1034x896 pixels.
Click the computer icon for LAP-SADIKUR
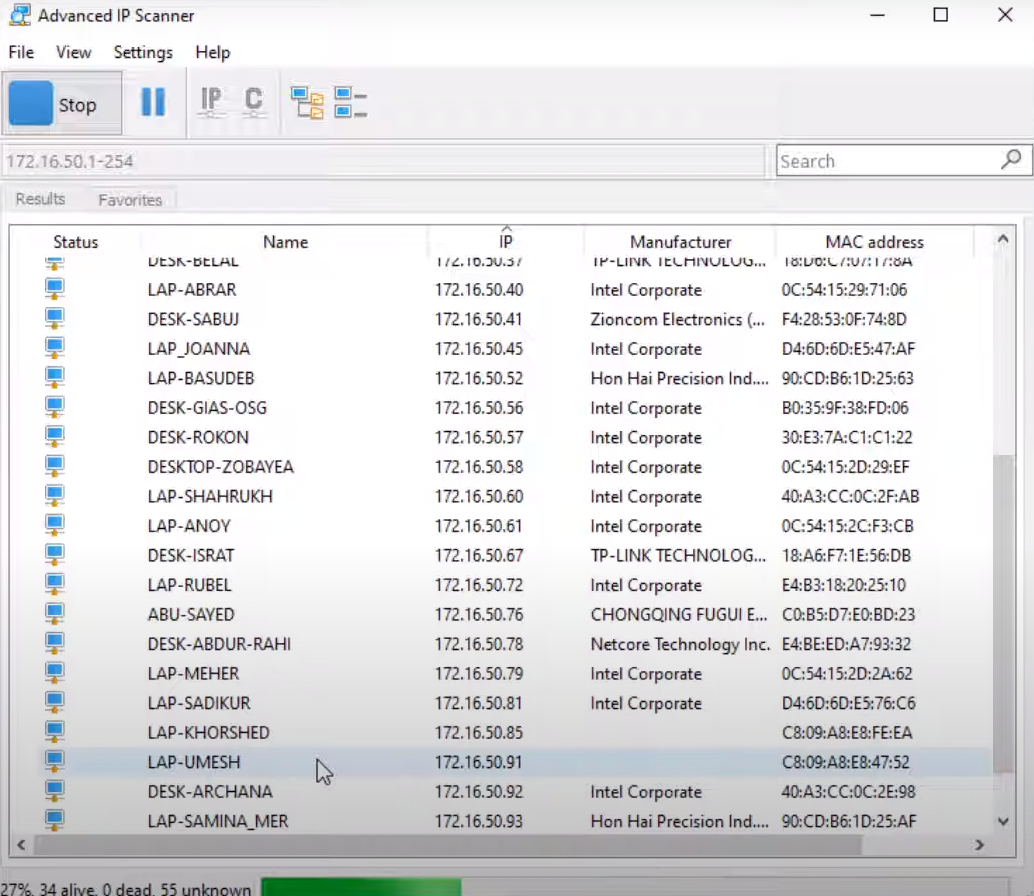(x=55, y=703)
